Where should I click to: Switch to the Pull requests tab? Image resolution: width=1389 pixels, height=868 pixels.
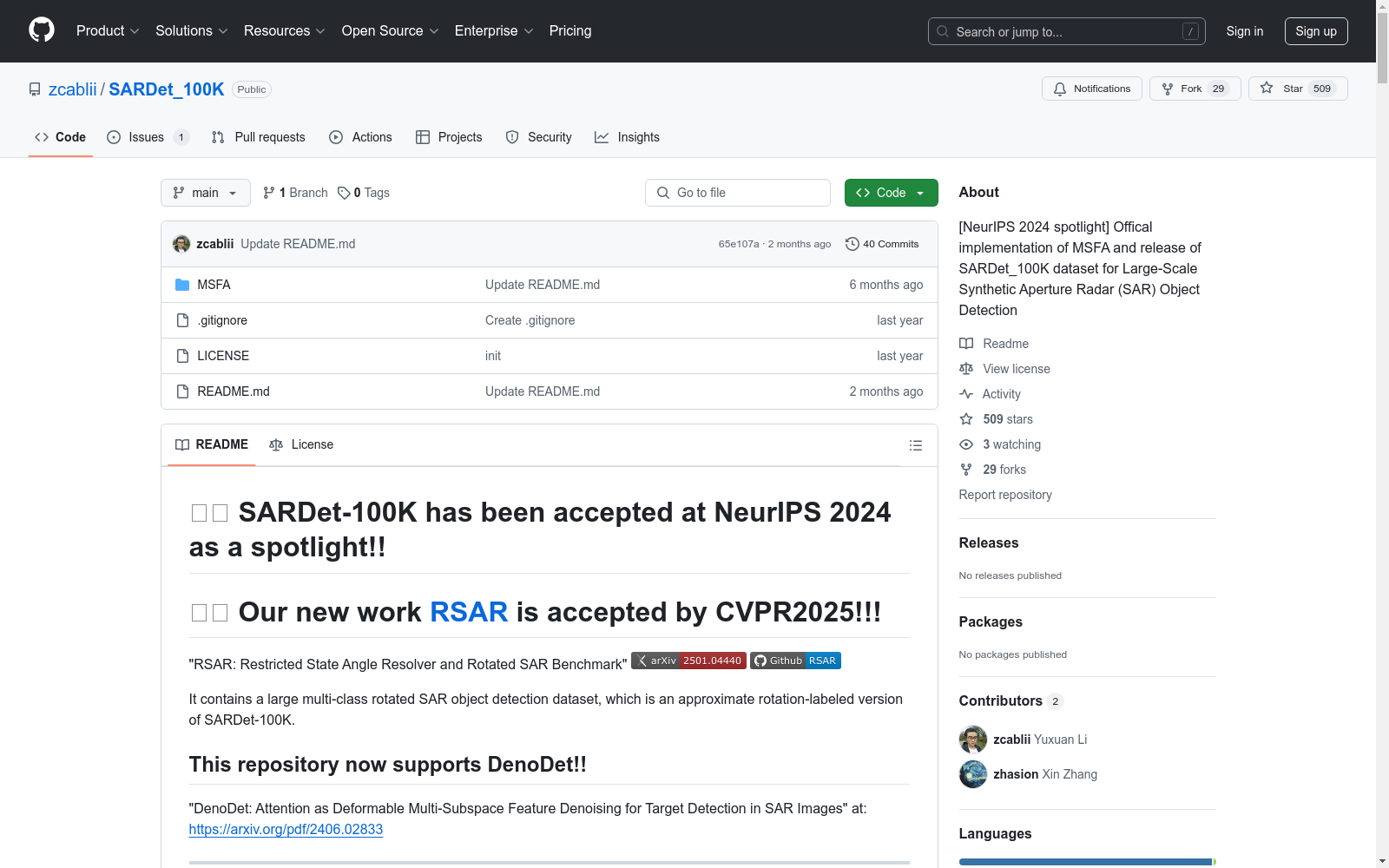259,137
